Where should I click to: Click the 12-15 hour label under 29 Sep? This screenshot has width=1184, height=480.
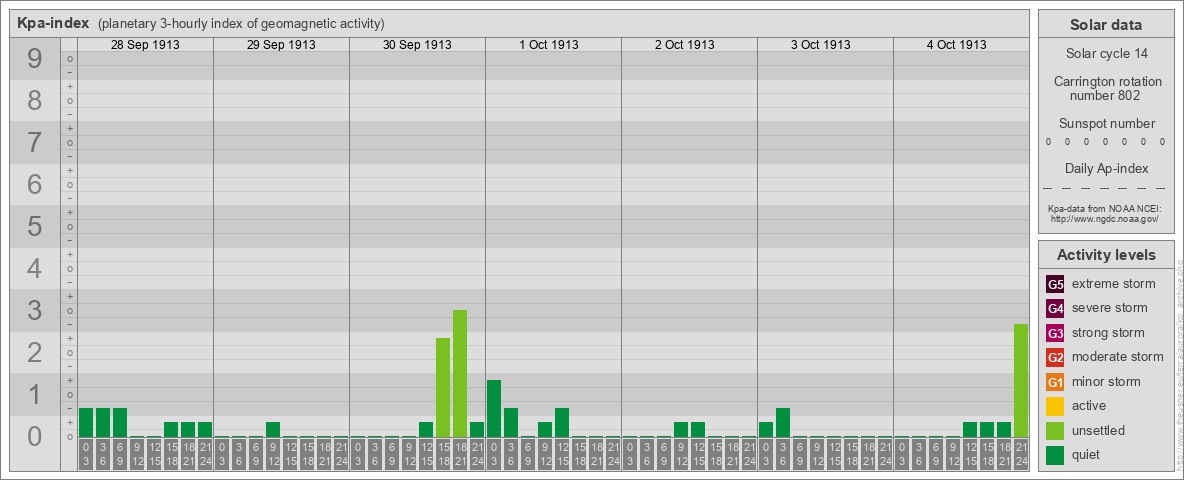pos(290,454)
